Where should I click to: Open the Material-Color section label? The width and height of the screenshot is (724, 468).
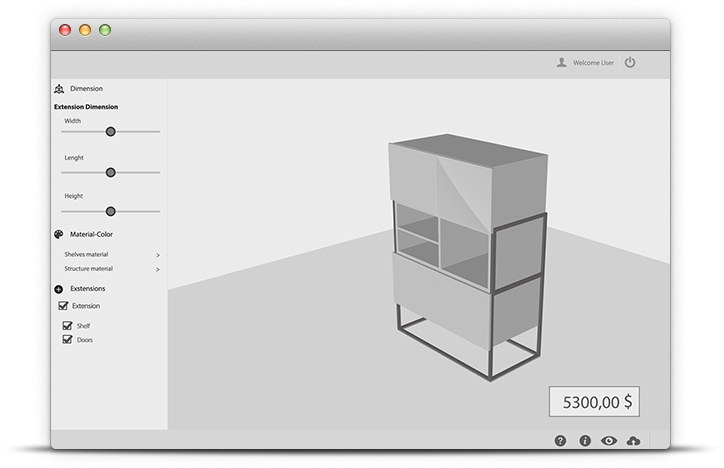point(91,234)
